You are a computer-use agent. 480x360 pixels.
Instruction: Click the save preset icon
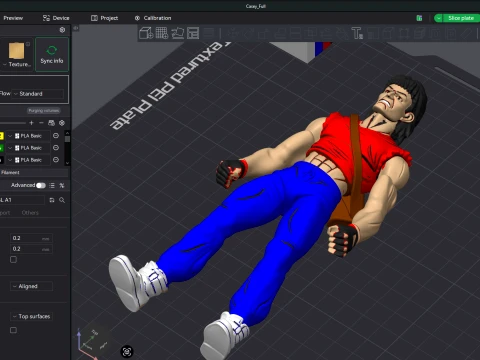(x=52, y=200)
